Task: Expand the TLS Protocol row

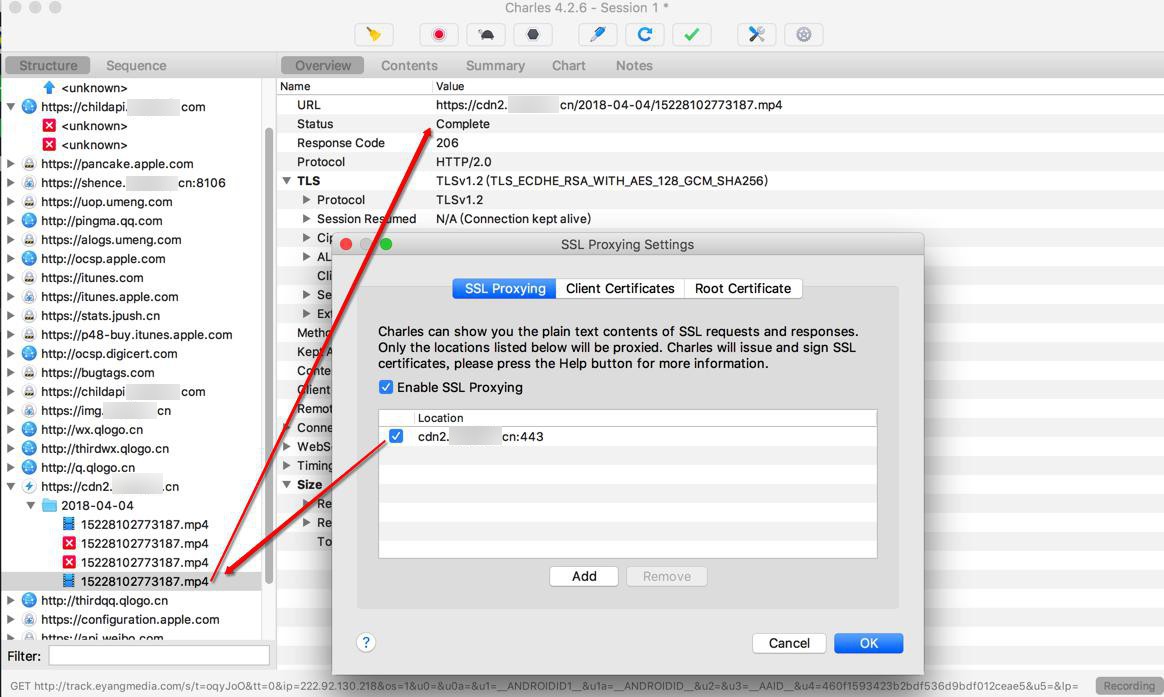Action: point(306,200)
